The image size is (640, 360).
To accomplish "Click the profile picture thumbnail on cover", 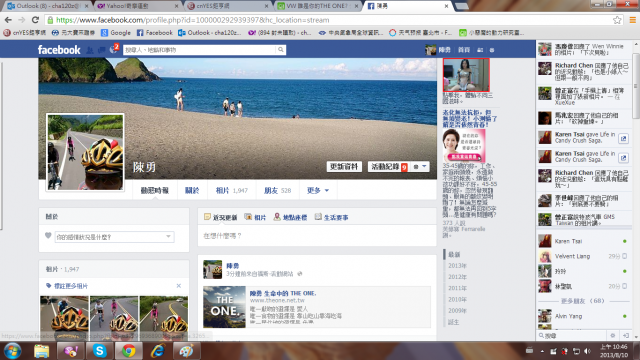I will point(85,152).
